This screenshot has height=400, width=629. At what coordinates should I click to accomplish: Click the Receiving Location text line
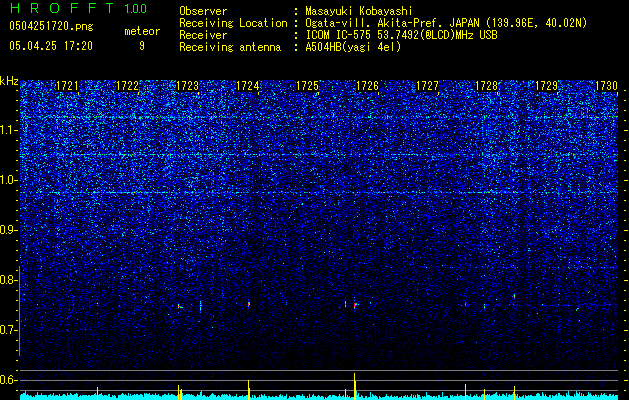pyautogui.click(x=383, y=23)
